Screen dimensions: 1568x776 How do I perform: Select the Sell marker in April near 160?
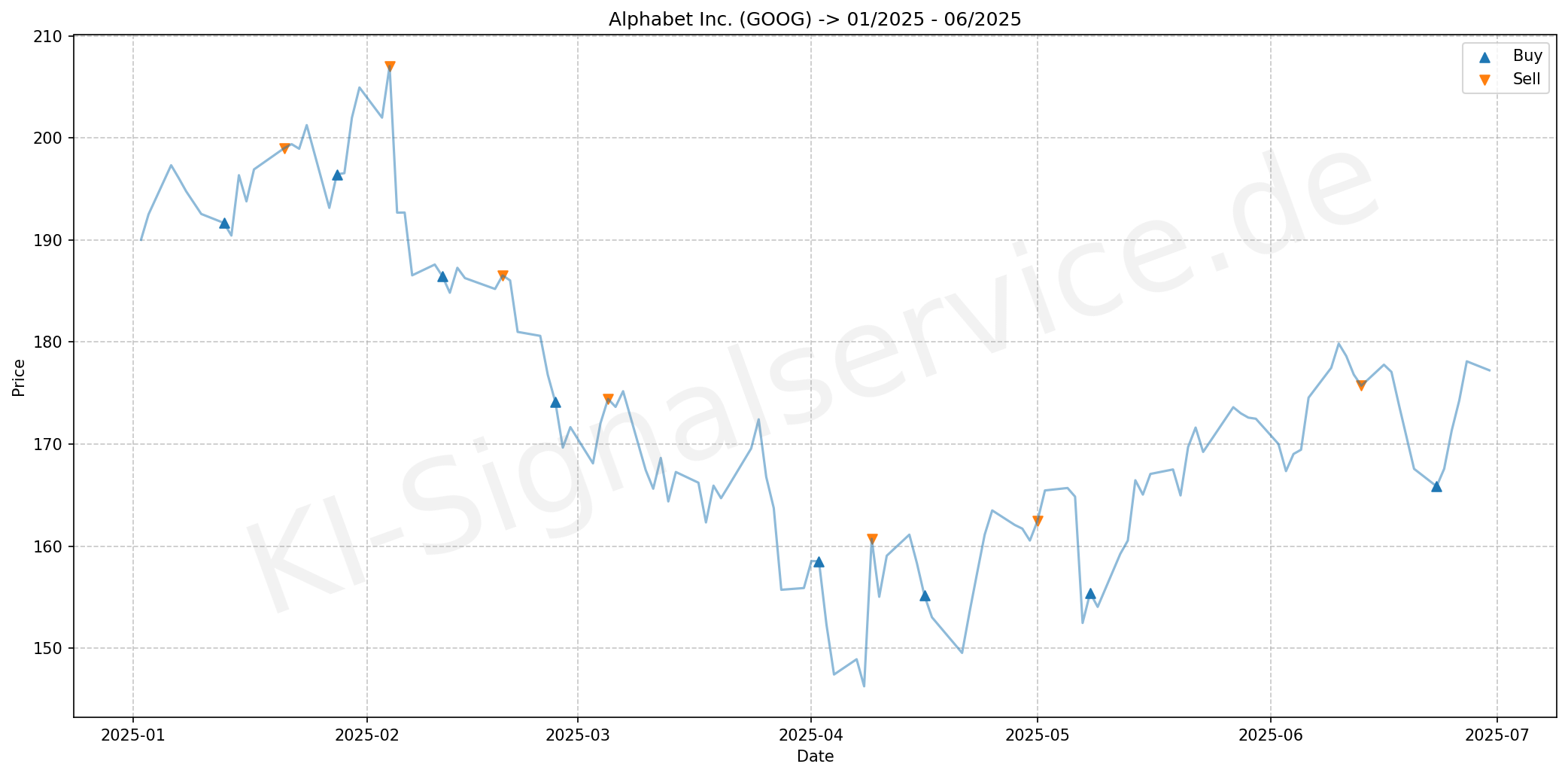(x=872, y=539)
